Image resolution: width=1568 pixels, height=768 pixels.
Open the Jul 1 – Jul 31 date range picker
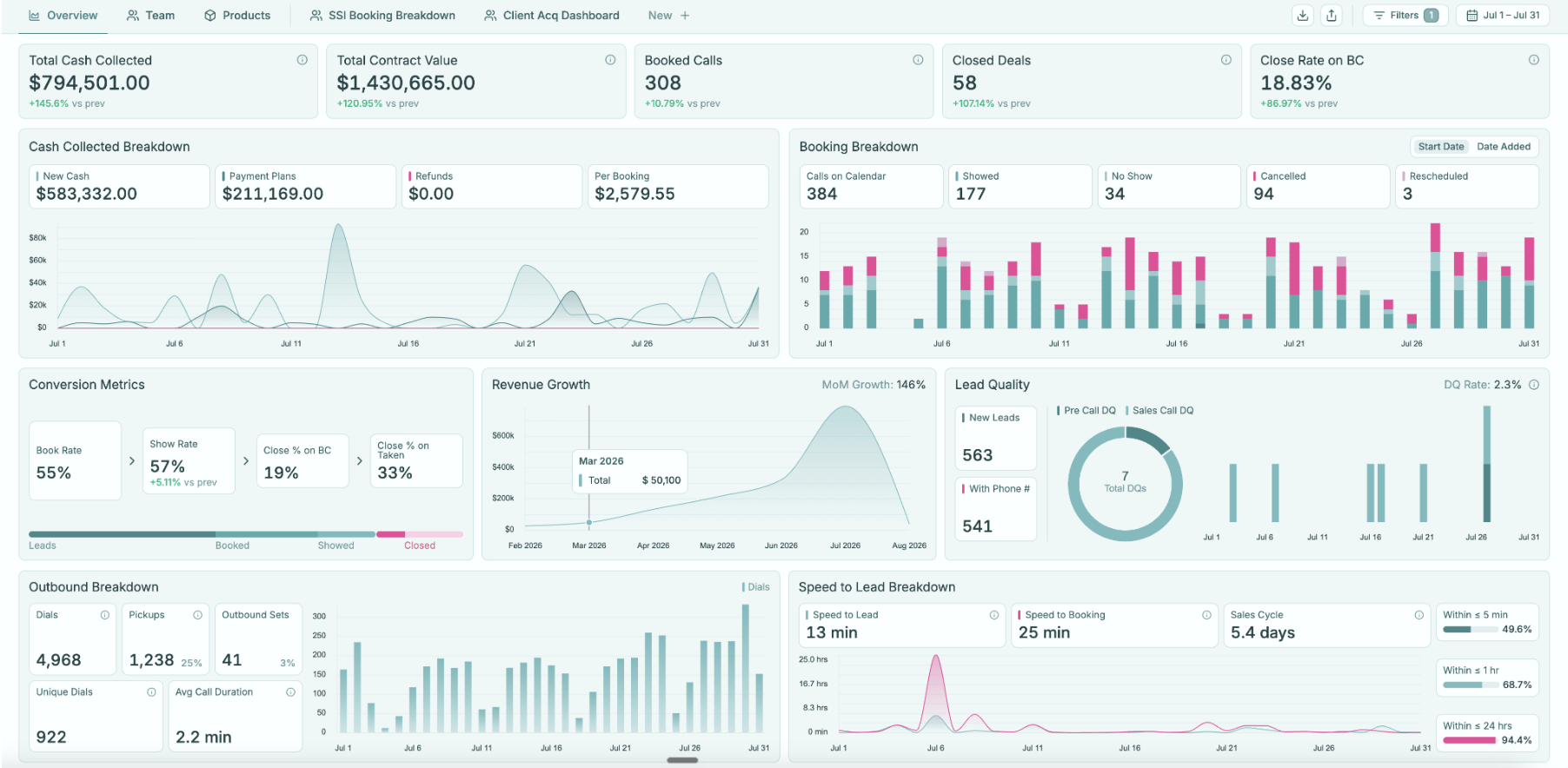pyautogui.click(x=1503, y=16)
